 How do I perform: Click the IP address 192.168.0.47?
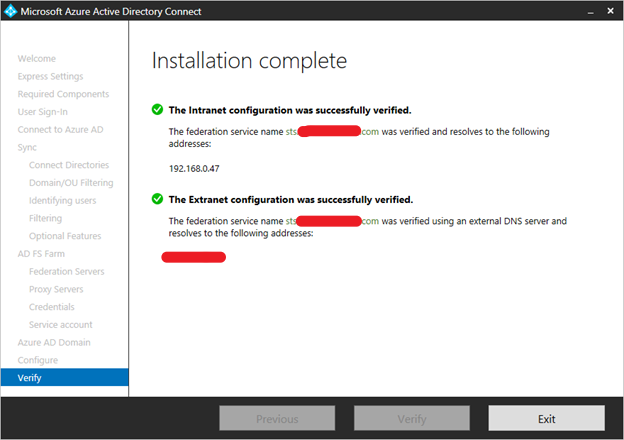click(x=194, y=169)
